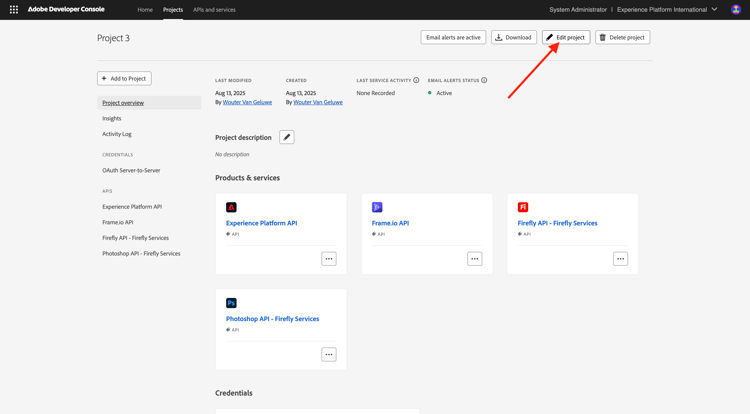Open OAuth Server-to-Server credential in sidebar
This screenshot has height=414, width=750.
131,170
